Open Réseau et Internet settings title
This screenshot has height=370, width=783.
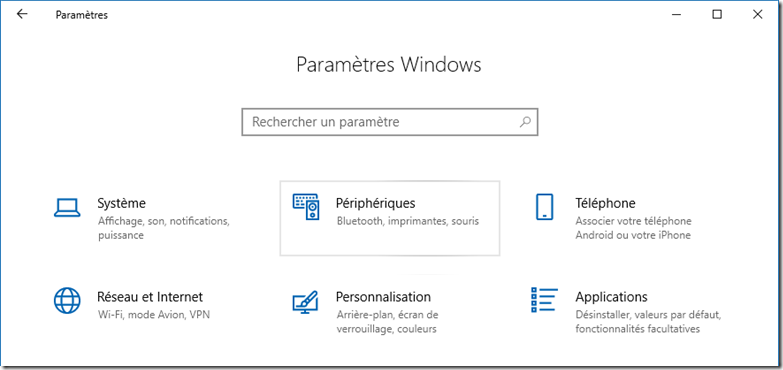(150, 297)
